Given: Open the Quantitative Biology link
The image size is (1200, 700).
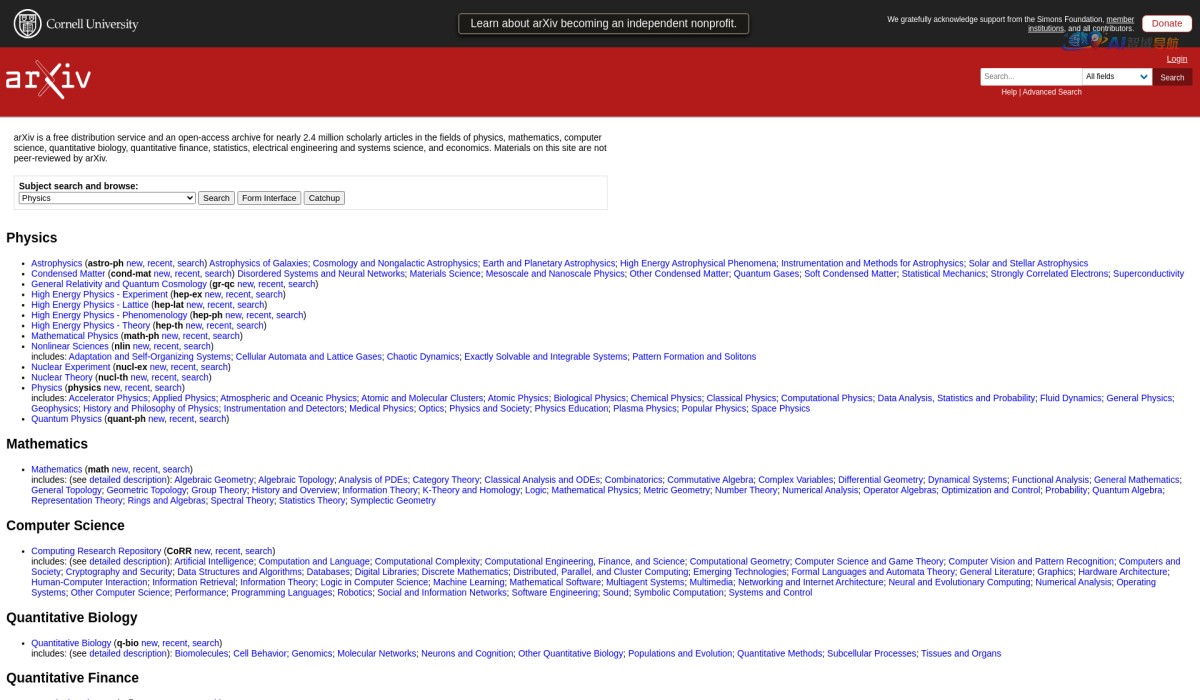Looking at the screenshot, I should coord(71,643).
